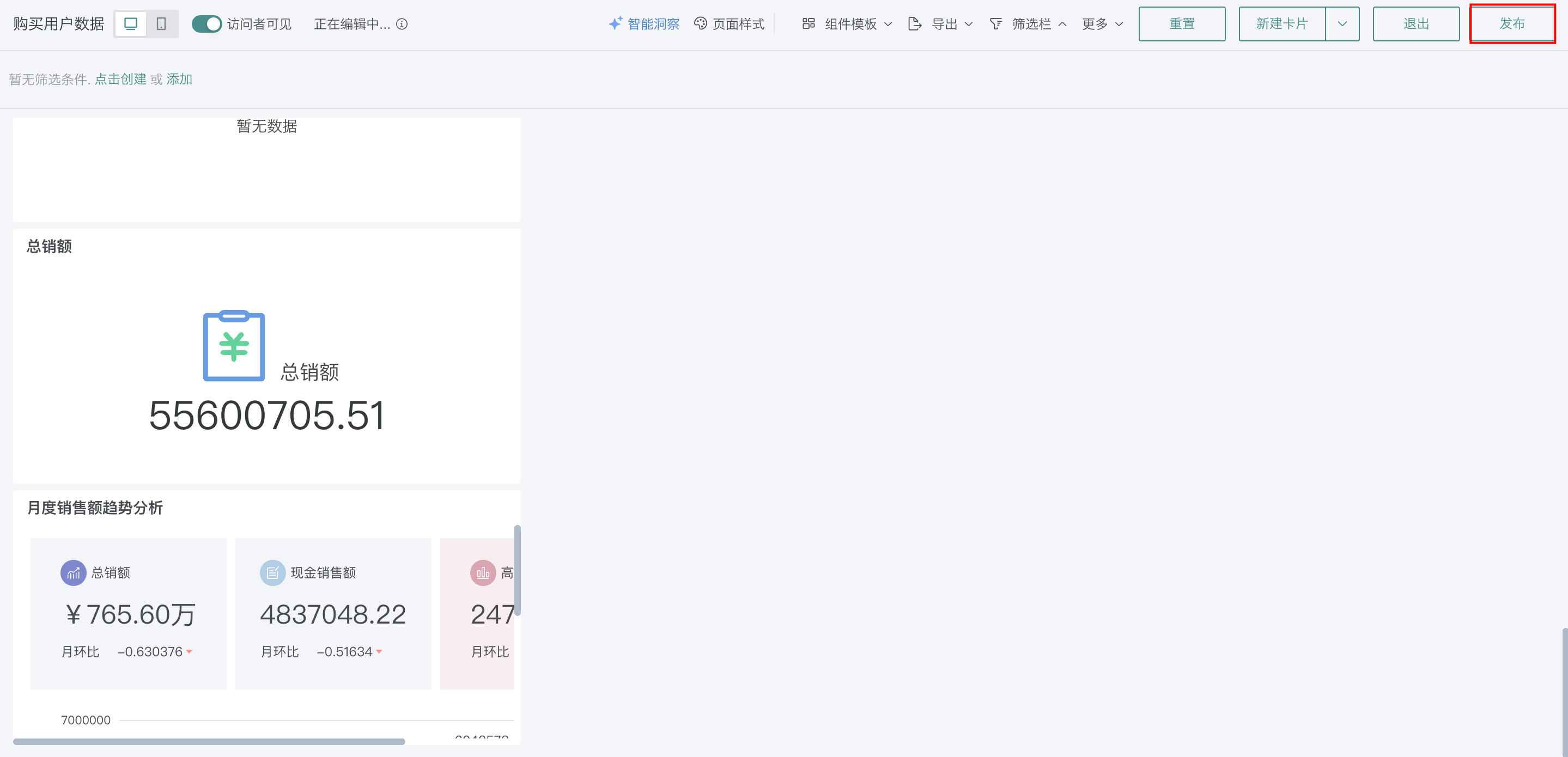The image size is (1568, 757).
Task: Click the 发布 publish button
Action: point(1512,24)
